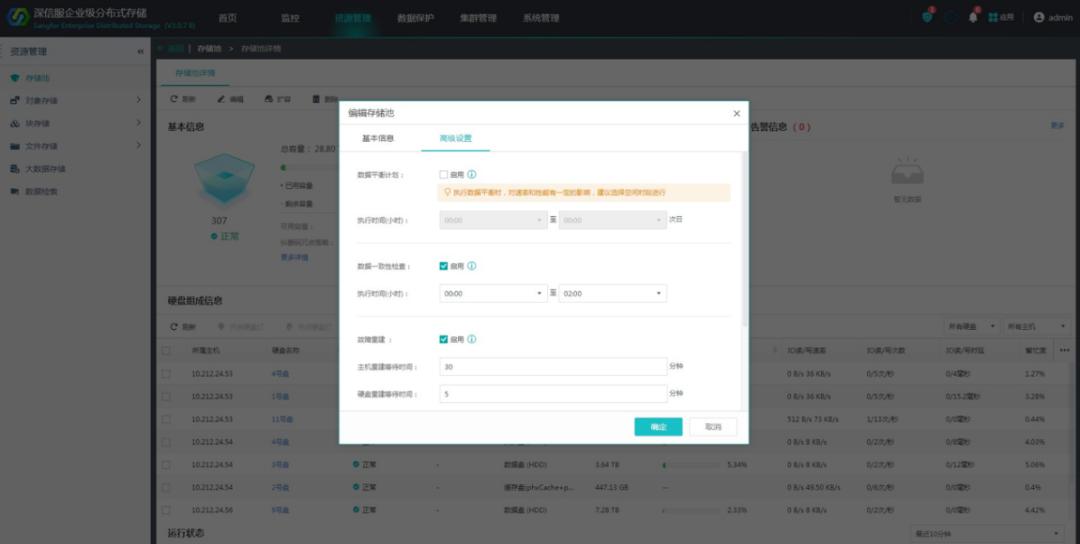Image resolution: width=1080 pixels, height=544 pixels.
Task: Open the consistency check start time 00:00 dropdown
Action: click(x=492, y=294)
